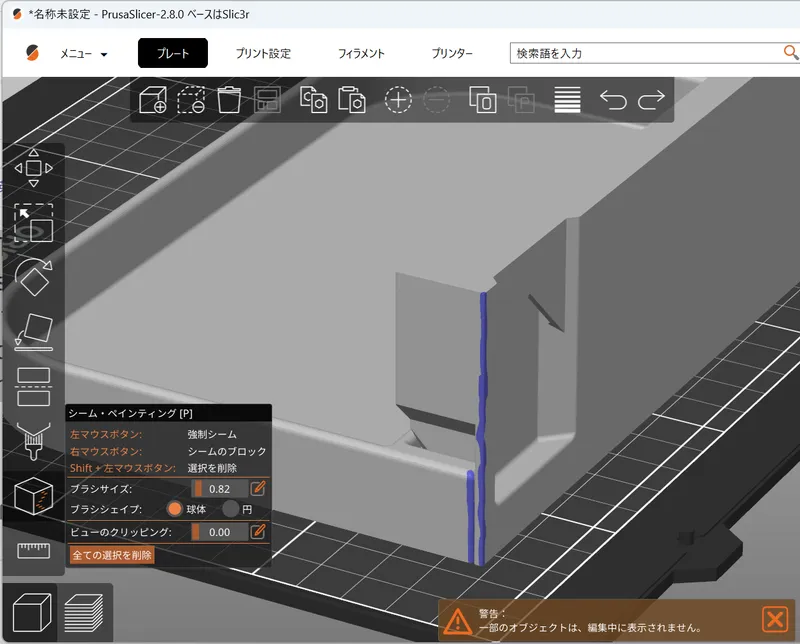Select the 球体 brush shape
Screen dimensions: 800x644
tap(175, 509)
